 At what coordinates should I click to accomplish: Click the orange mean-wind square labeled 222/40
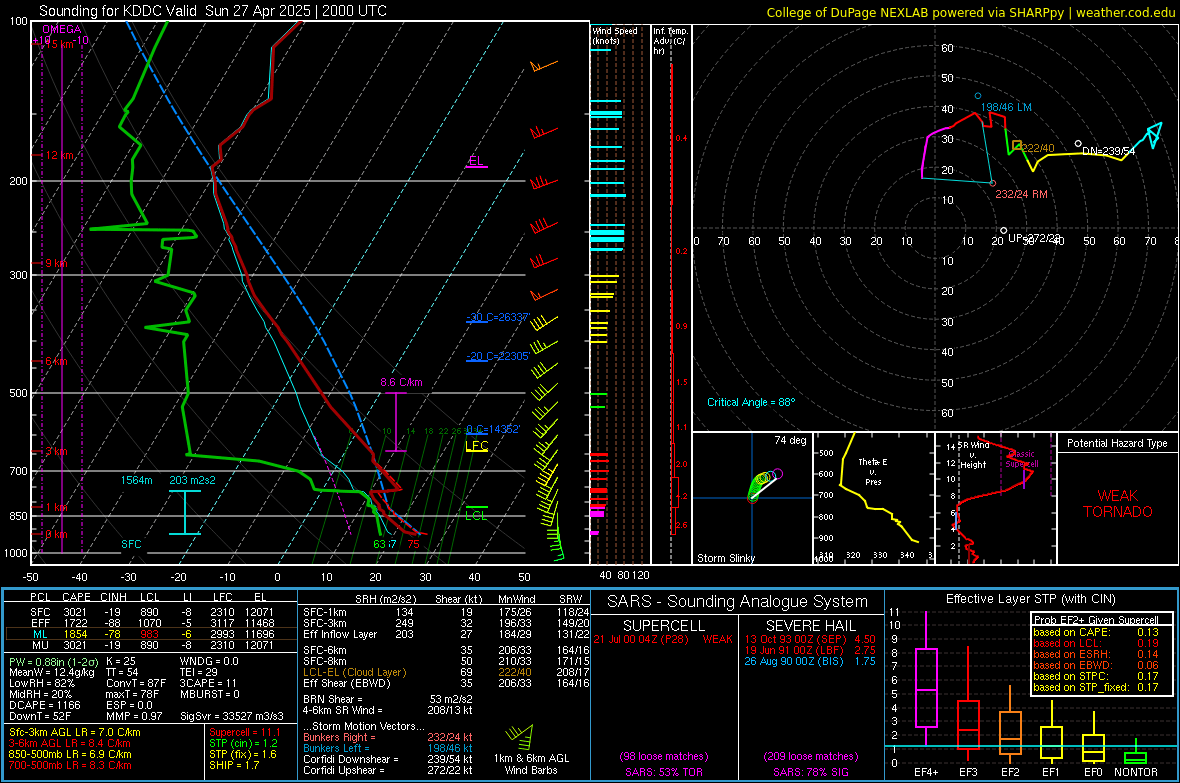tap(1017, 145)
